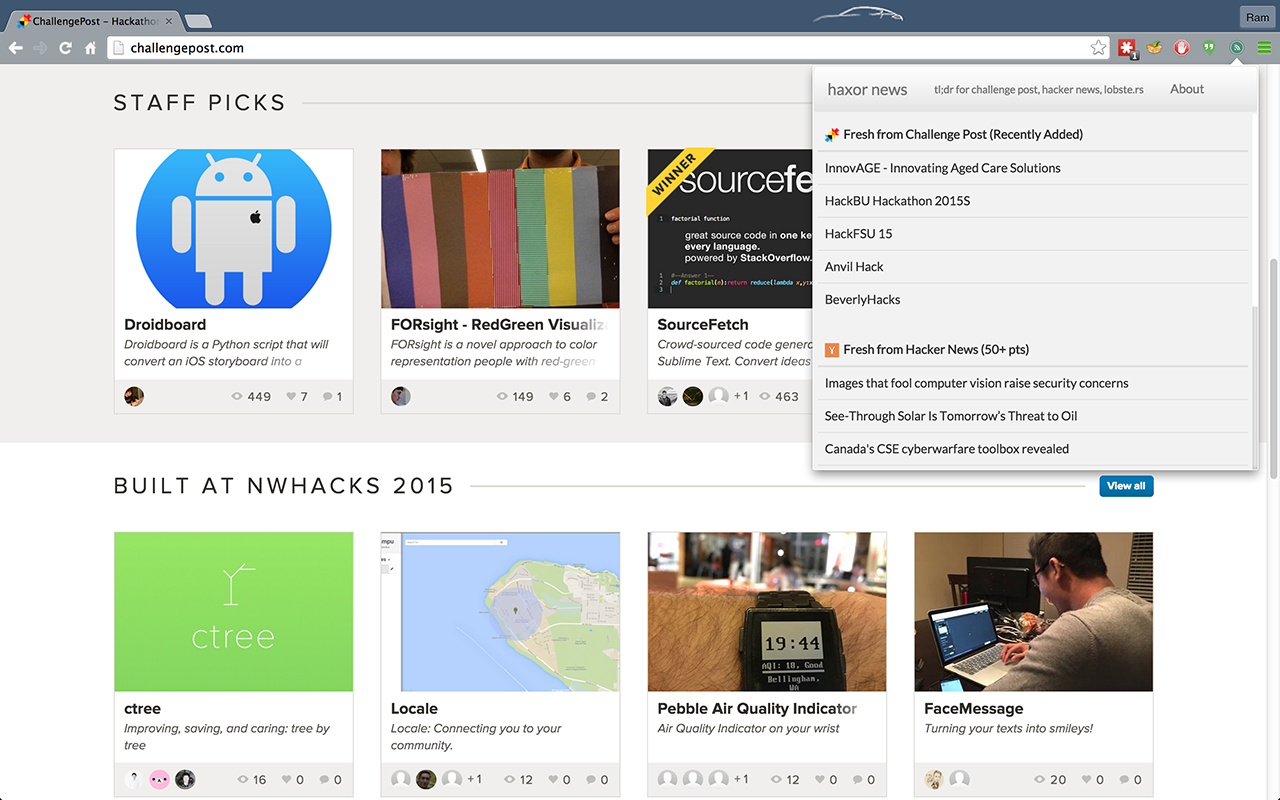Open the Pebble watch thumbnail
The height and width of the screenshot is (800, 1280).
[767, 612]
